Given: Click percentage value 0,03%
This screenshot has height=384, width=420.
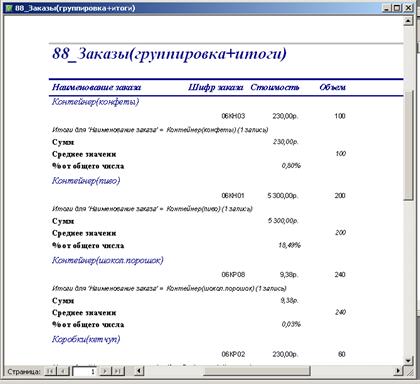Looking at the screenshot, I should pyautogui.click(x=291, y=324).
